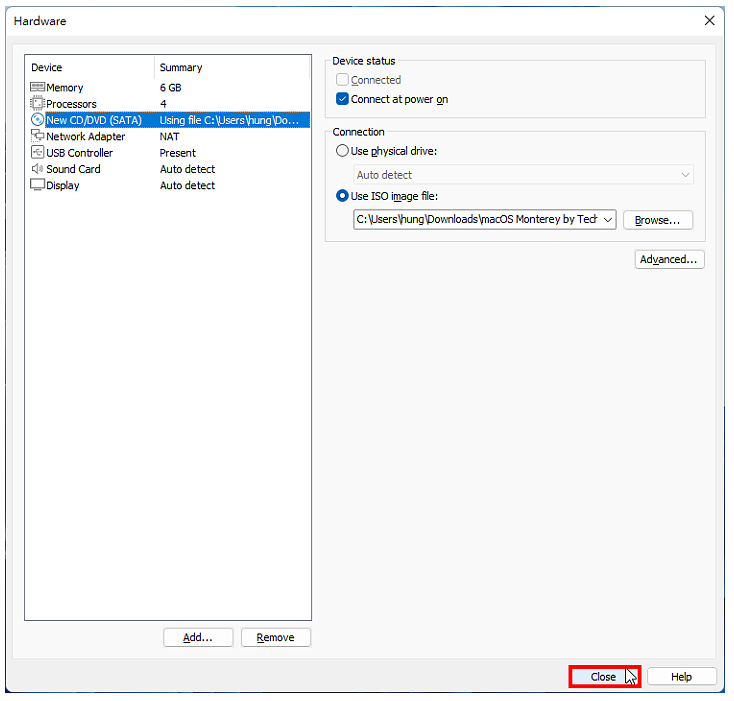The width and height of the screenshot is (734, 701).
Task: Open Advanced CD/DVD settings
Action: point(670,260)
